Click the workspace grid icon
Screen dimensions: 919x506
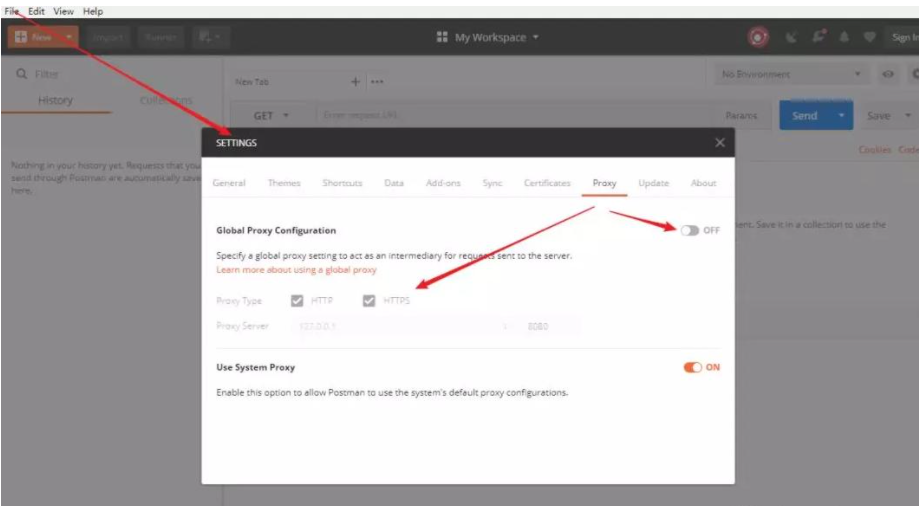coord(442,37)
